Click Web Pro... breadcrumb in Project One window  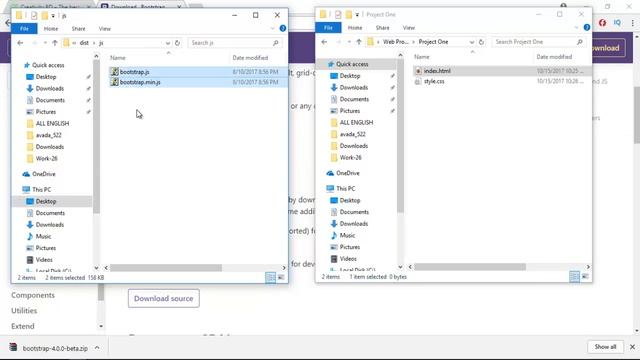tap(396, 42)
